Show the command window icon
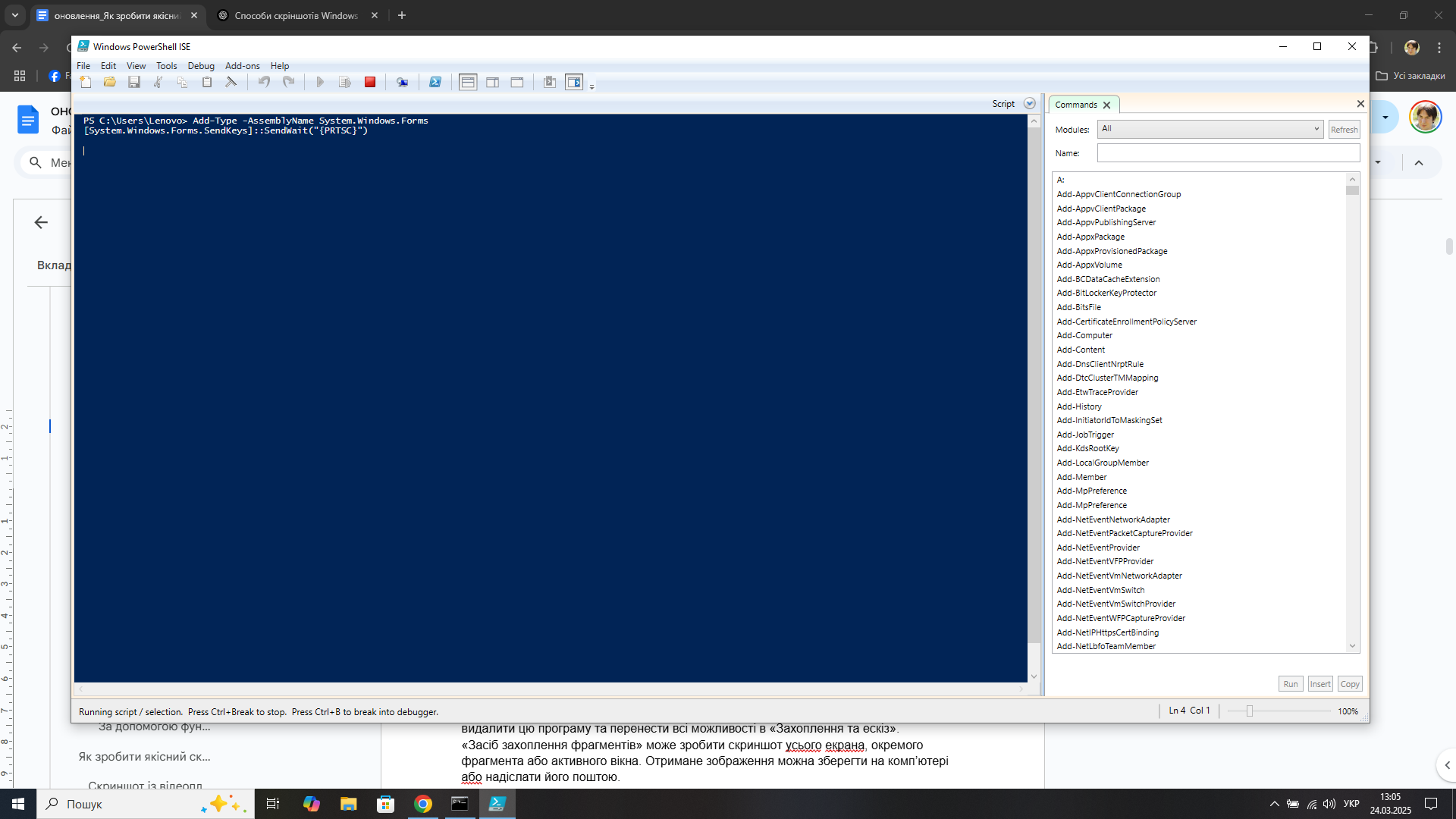This screenshot has height=819, width=1456. [550, 82]
